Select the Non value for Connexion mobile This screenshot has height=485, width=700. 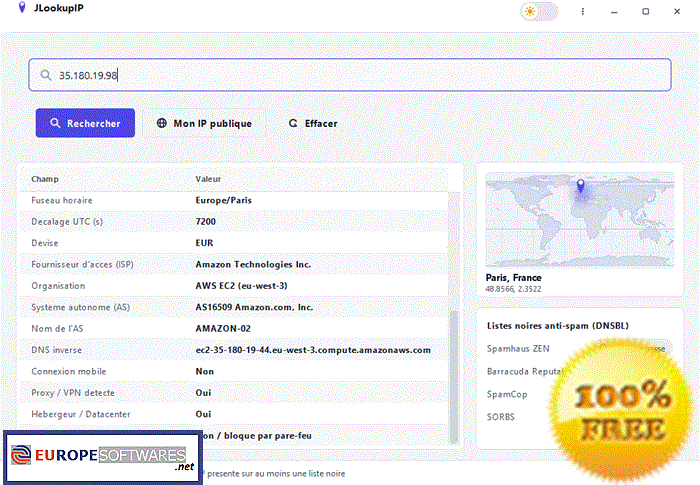click(x=204, y=372)
